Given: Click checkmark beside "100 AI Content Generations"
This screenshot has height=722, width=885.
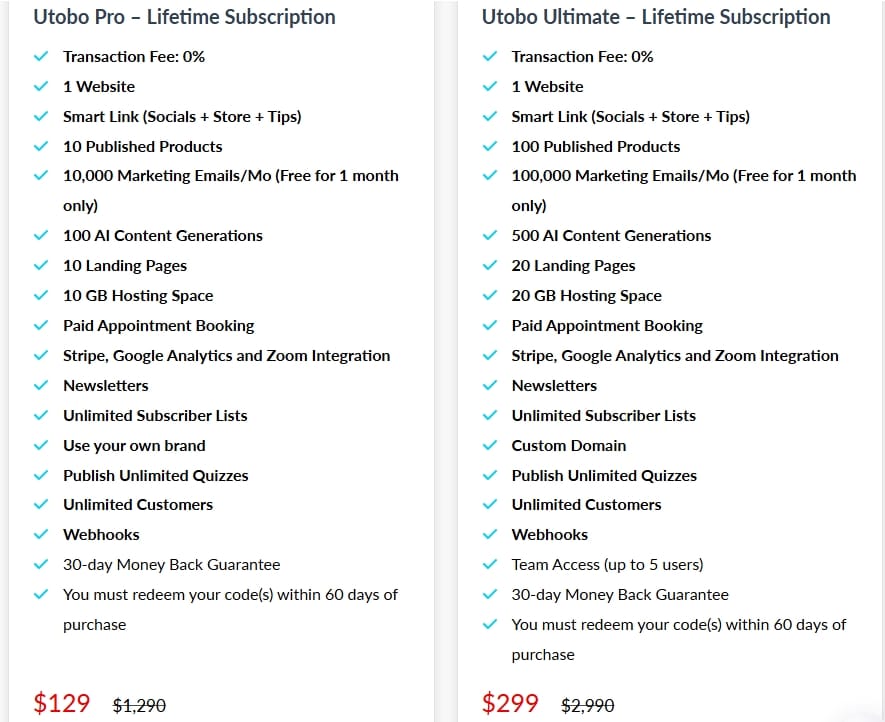Looking at the screenshot, I should (x=41, y=236).
